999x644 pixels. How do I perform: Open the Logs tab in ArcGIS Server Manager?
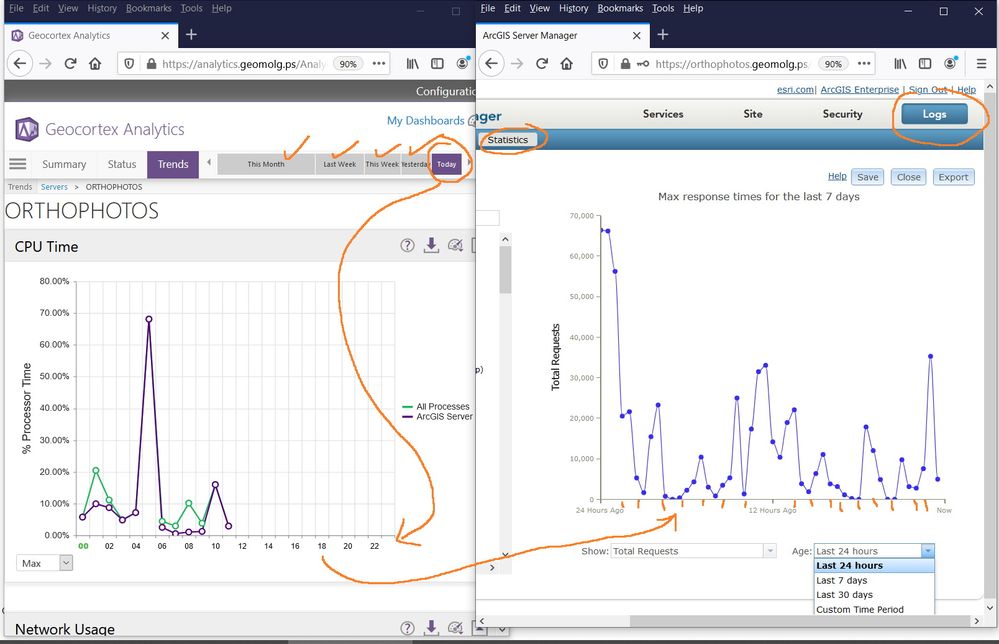click(934, 115)
